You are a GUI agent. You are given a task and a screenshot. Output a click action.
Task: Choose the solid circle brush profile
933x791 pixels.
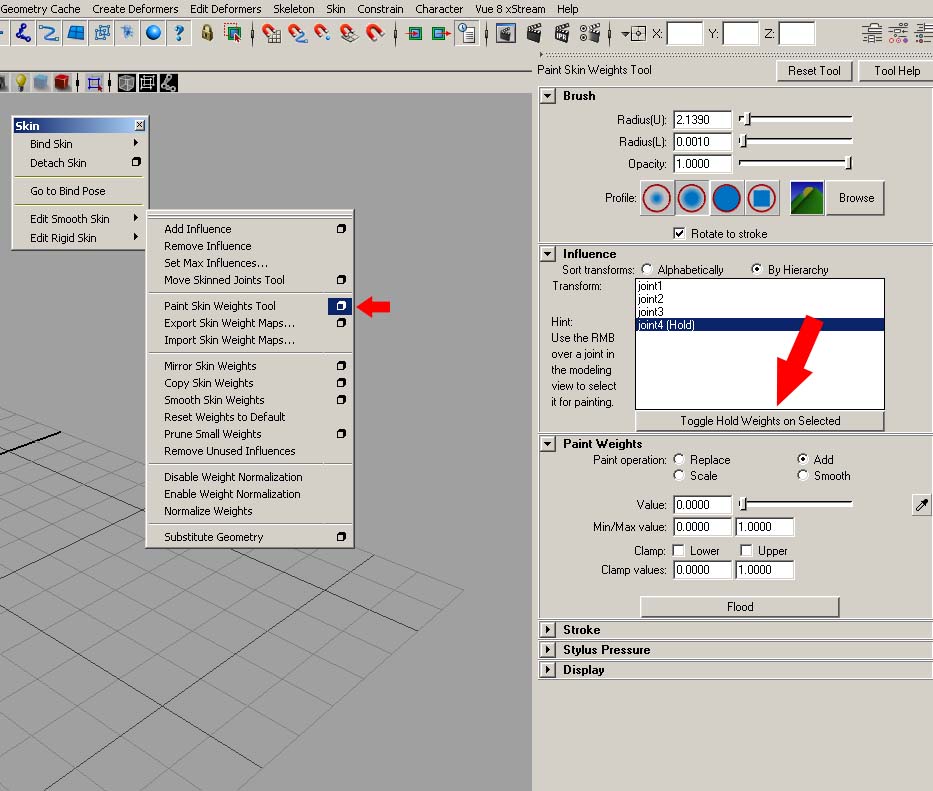pyautogui.click(x=726, y=198)
